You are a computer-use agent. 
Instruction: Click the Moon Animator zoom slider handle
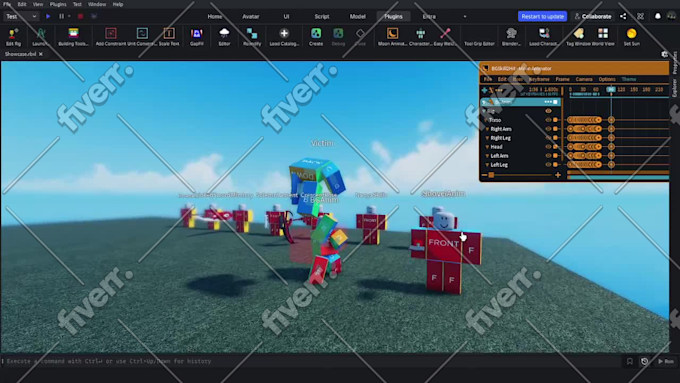(491, 175)
